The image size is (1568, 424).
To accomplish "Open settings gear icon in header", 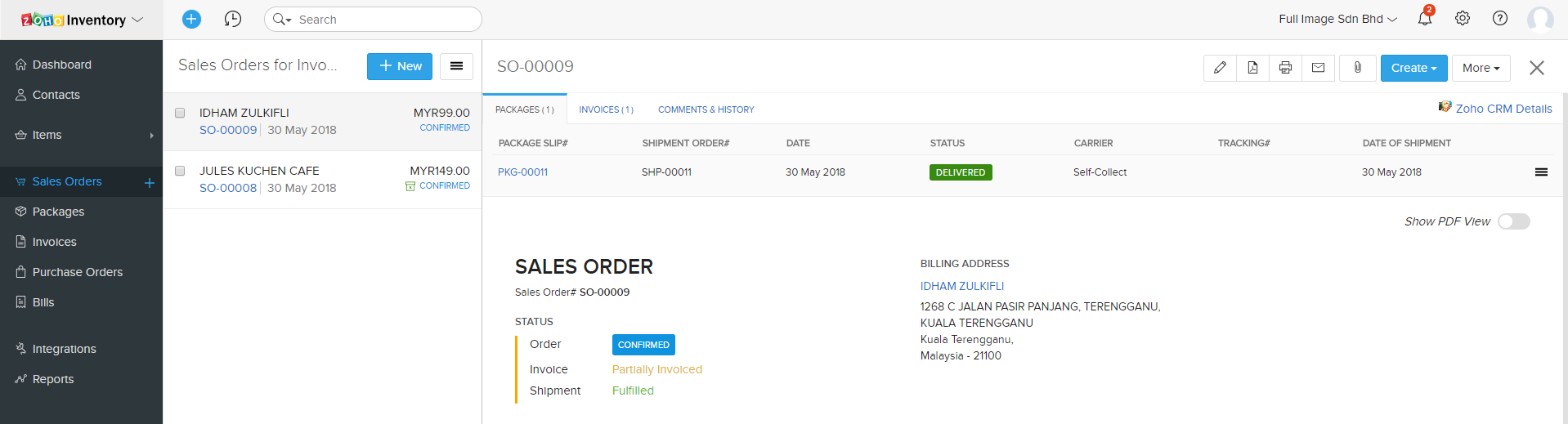I will (1463, 18).
